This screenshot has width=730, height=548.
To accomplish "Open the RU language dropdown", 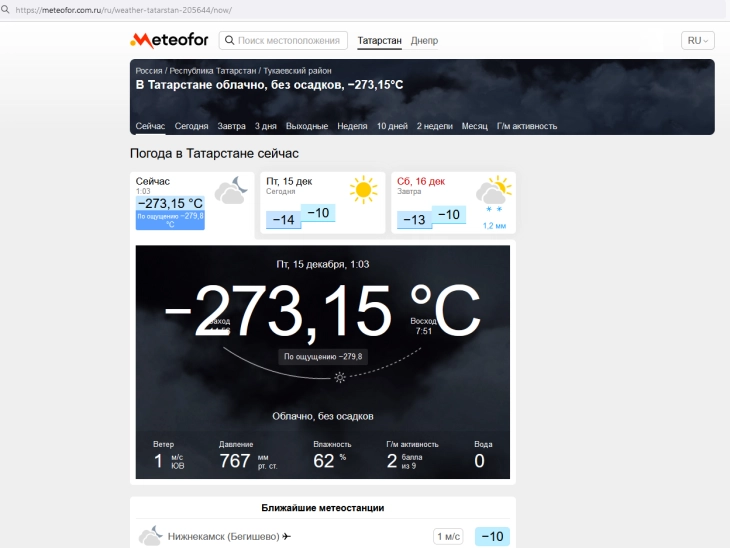I will pos(697,41).
